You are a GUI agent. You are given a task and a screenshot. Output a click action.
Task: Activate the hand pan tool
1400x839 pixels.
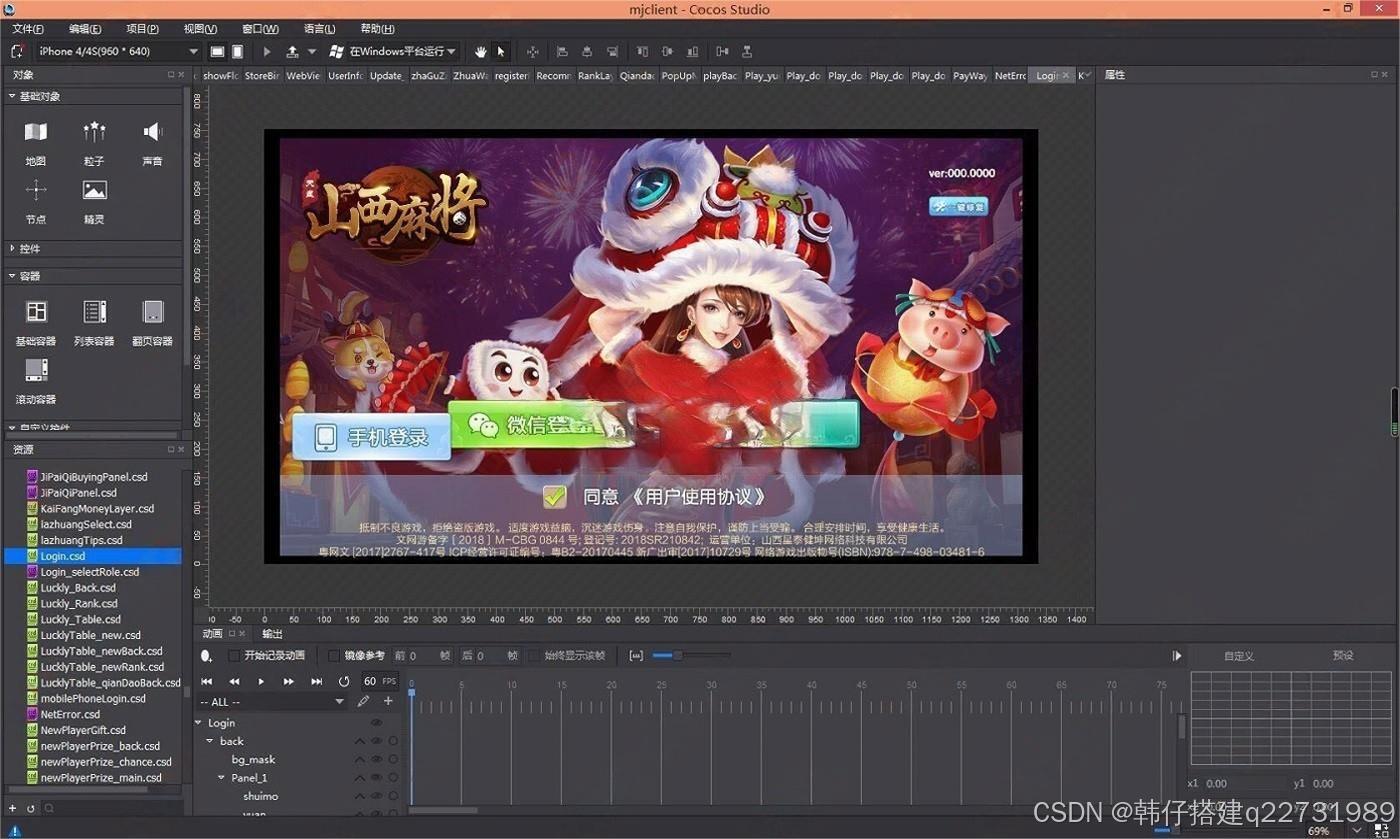(480, 51)
